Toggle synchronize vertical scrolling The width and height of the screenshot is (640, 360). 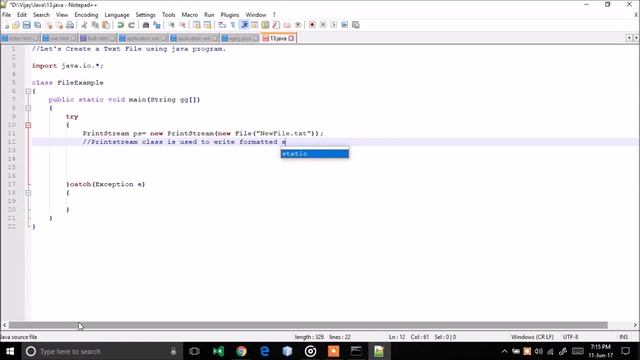point(197,25)
